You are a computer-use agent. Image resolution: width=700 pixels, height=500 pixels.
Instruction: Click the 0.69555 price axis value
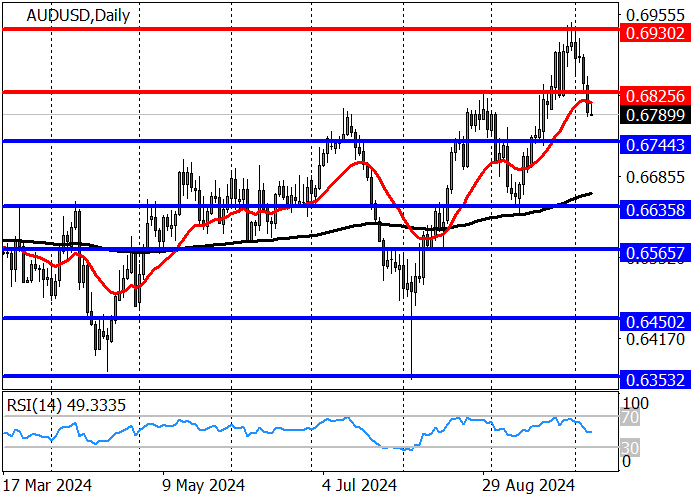point(655,16)
